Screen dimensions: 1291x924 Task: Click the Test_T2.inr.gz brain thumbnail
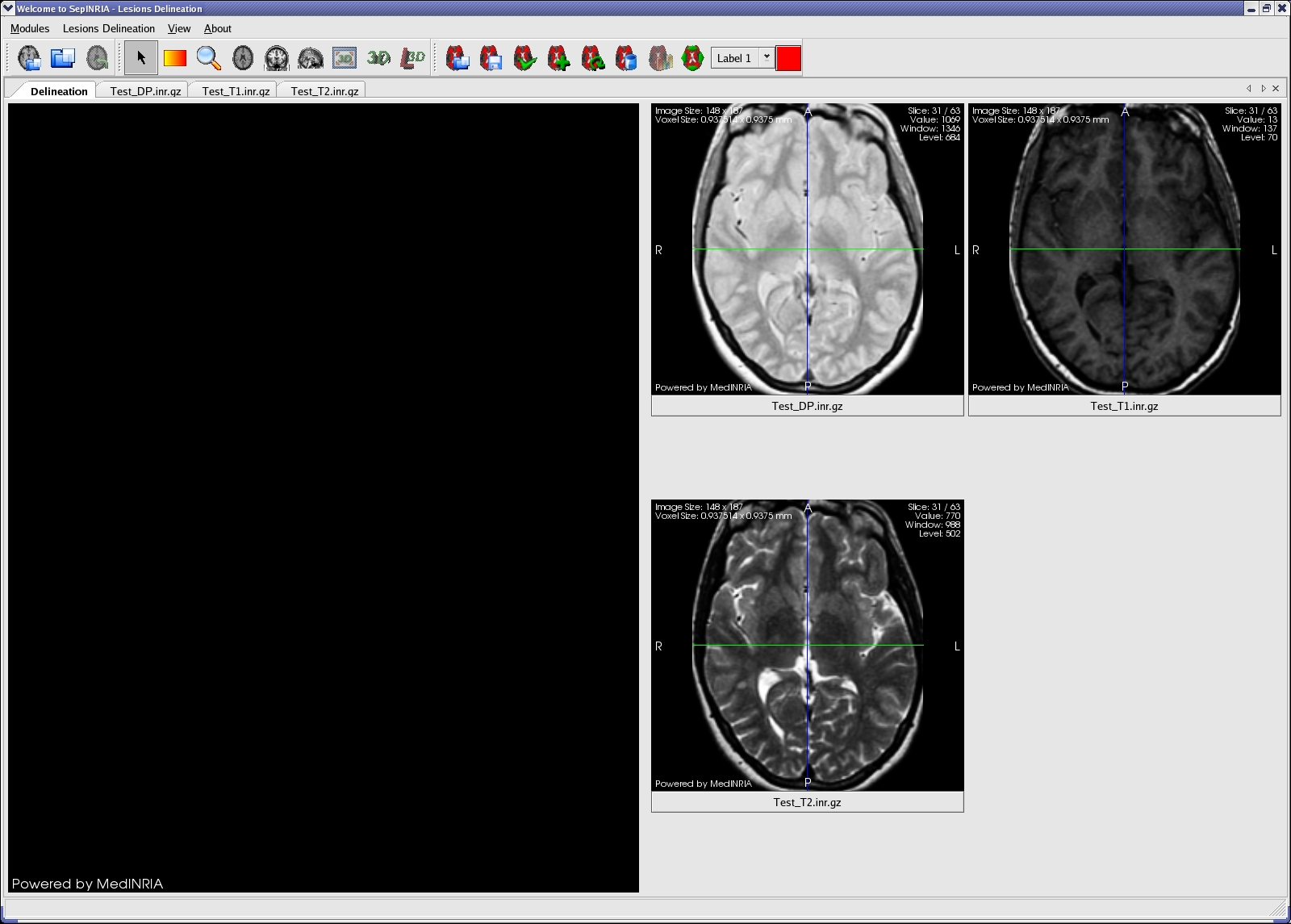pyautogui.click(x=808, y=646)
